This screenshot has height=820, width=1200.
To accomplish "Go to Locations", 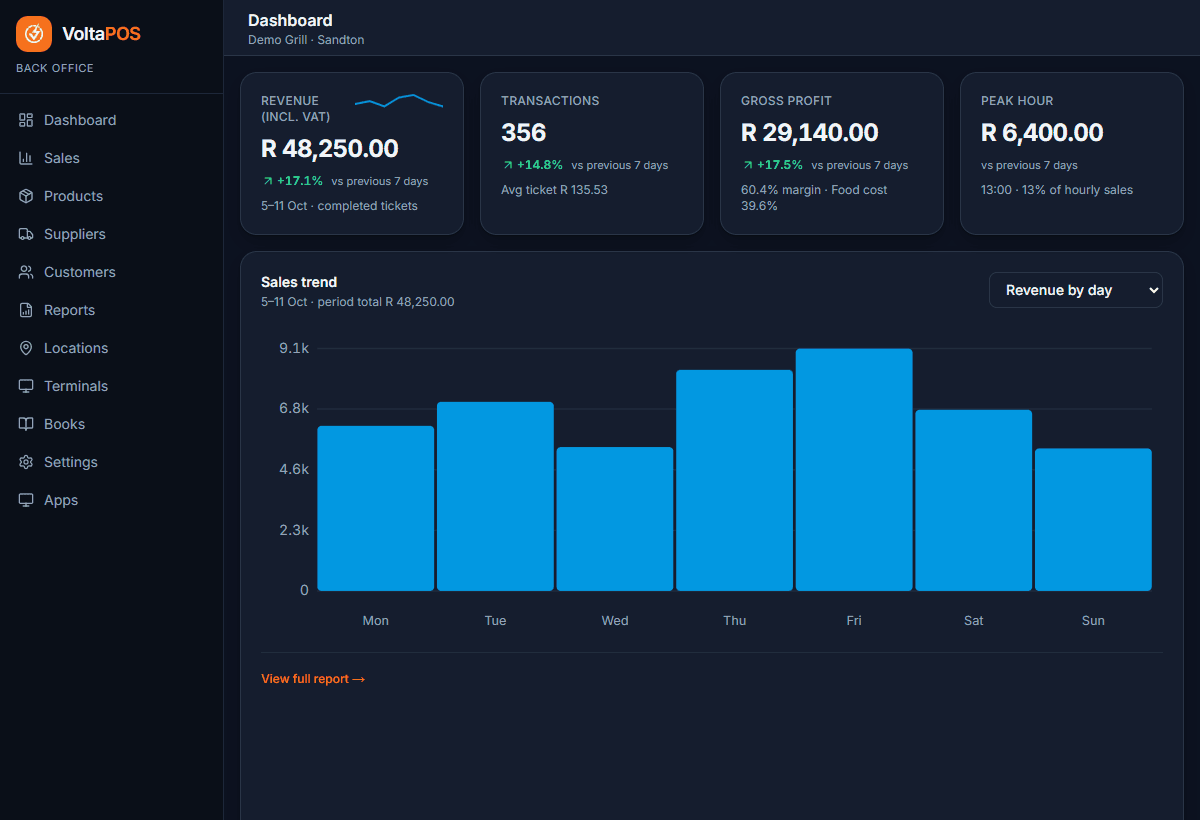I will pyautogui.click(x=111, y=348).
